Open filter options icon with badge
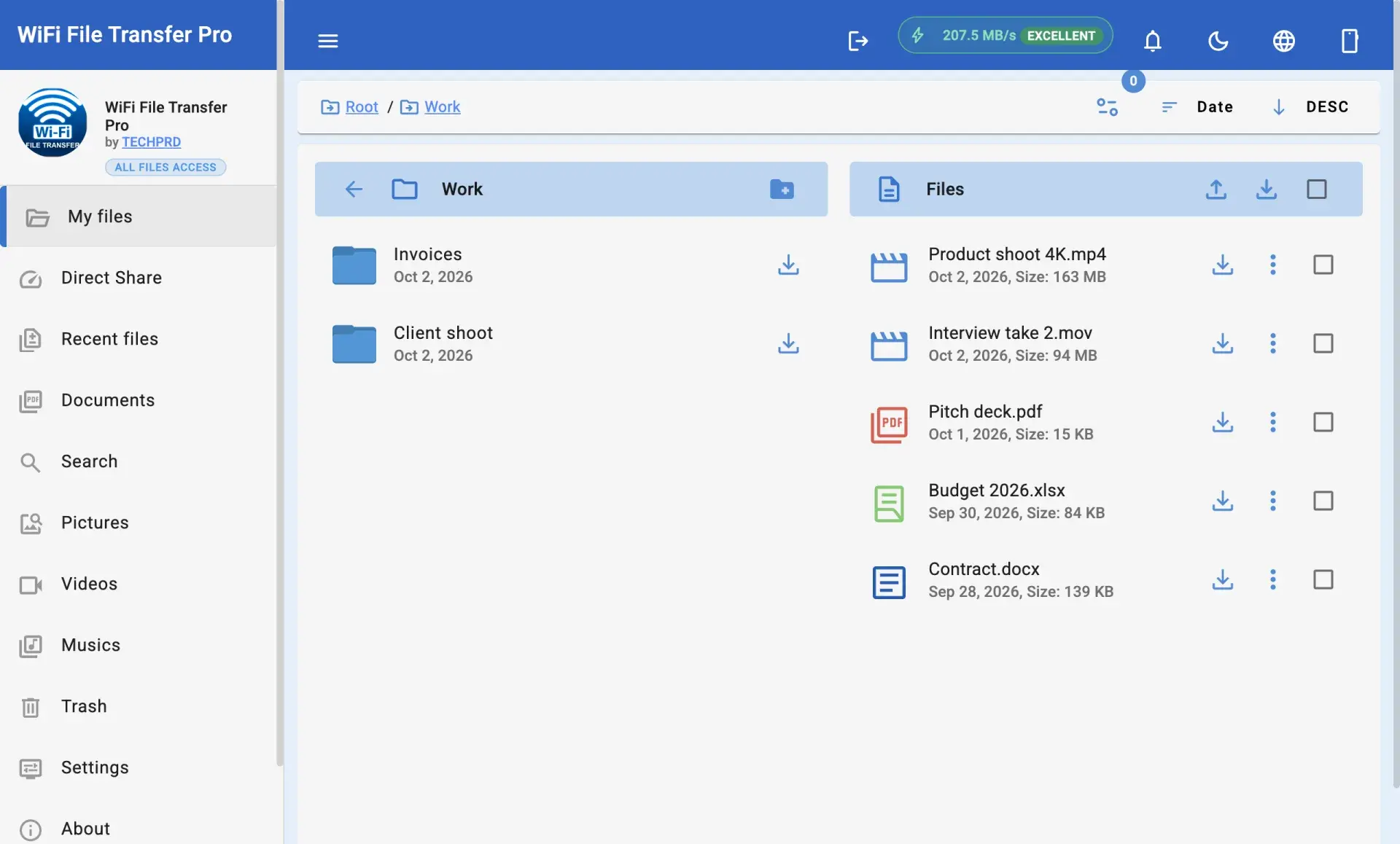 coord(1107,107)
